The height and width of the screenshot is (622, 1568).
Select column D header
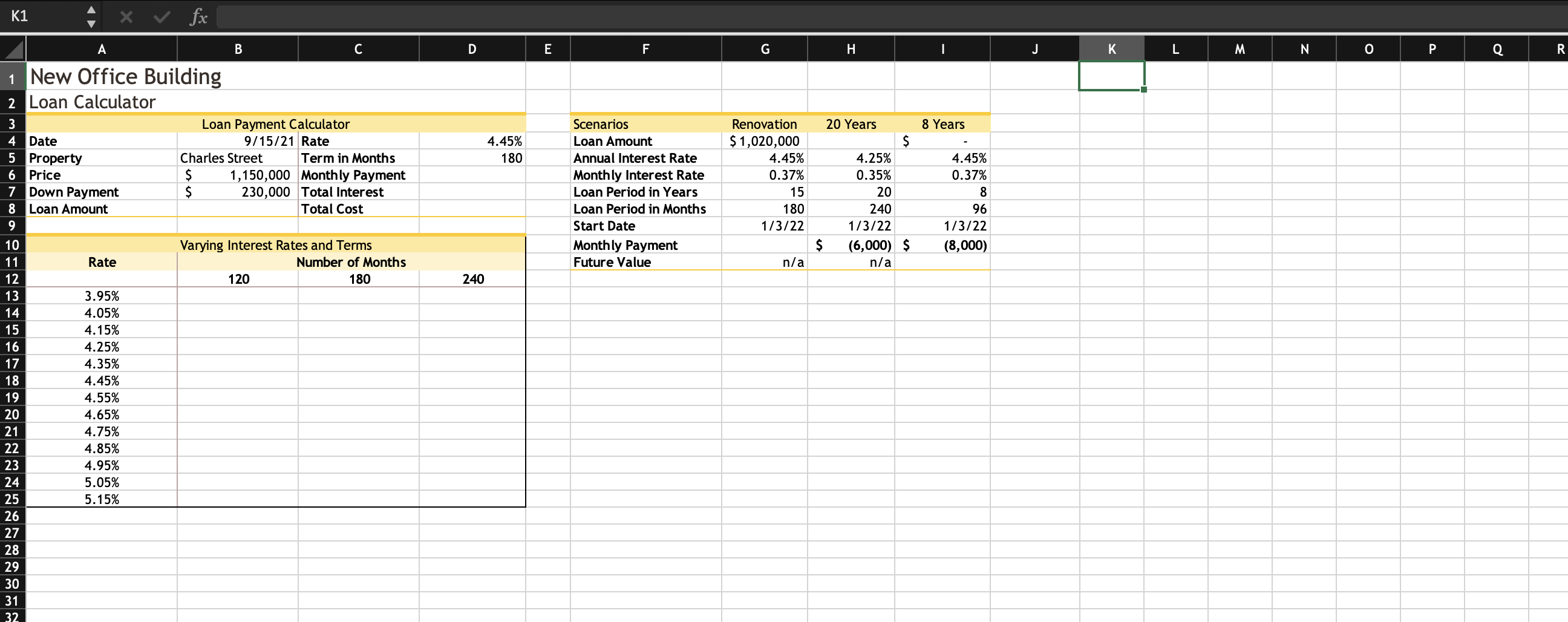click(x=472, y=48)
